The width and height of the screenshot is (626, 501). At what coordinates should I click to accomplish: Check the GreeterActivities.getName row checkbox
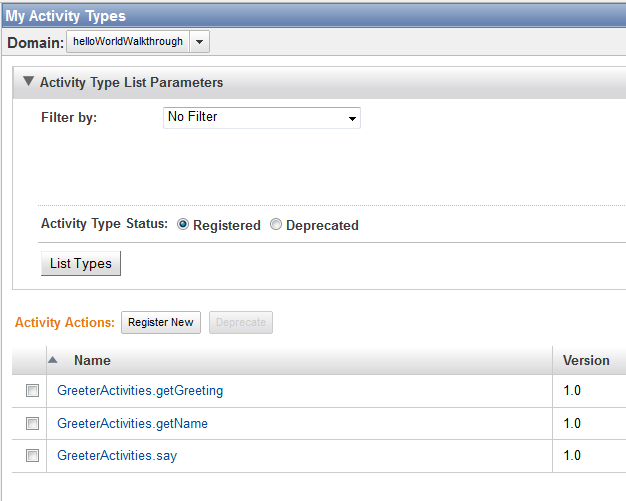[33, 424]
